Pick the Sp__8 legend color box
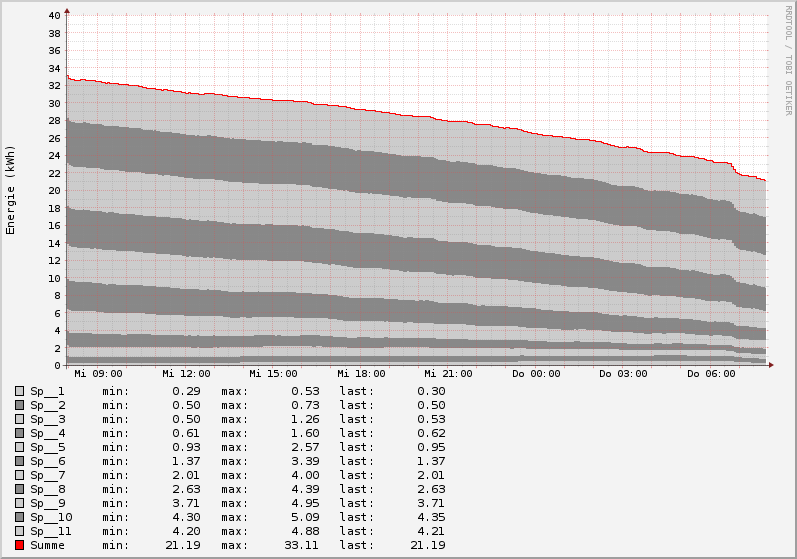797x559 pixels. point(19,489)
